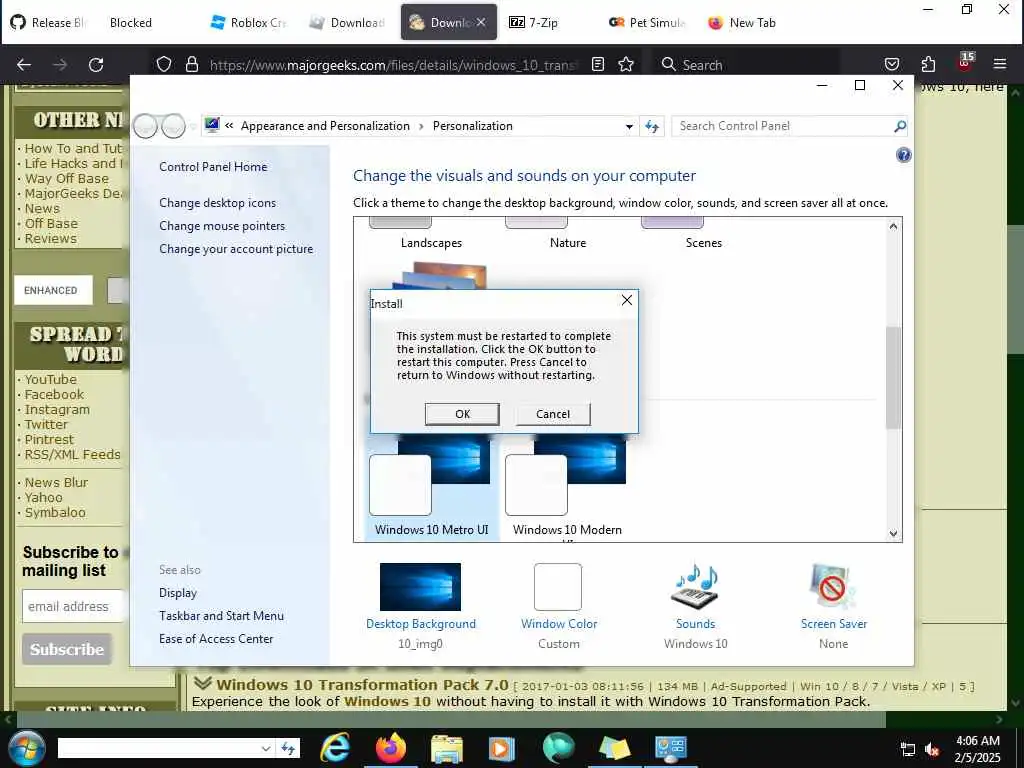Open Taskbar and Start Menu link

point(221,615)
